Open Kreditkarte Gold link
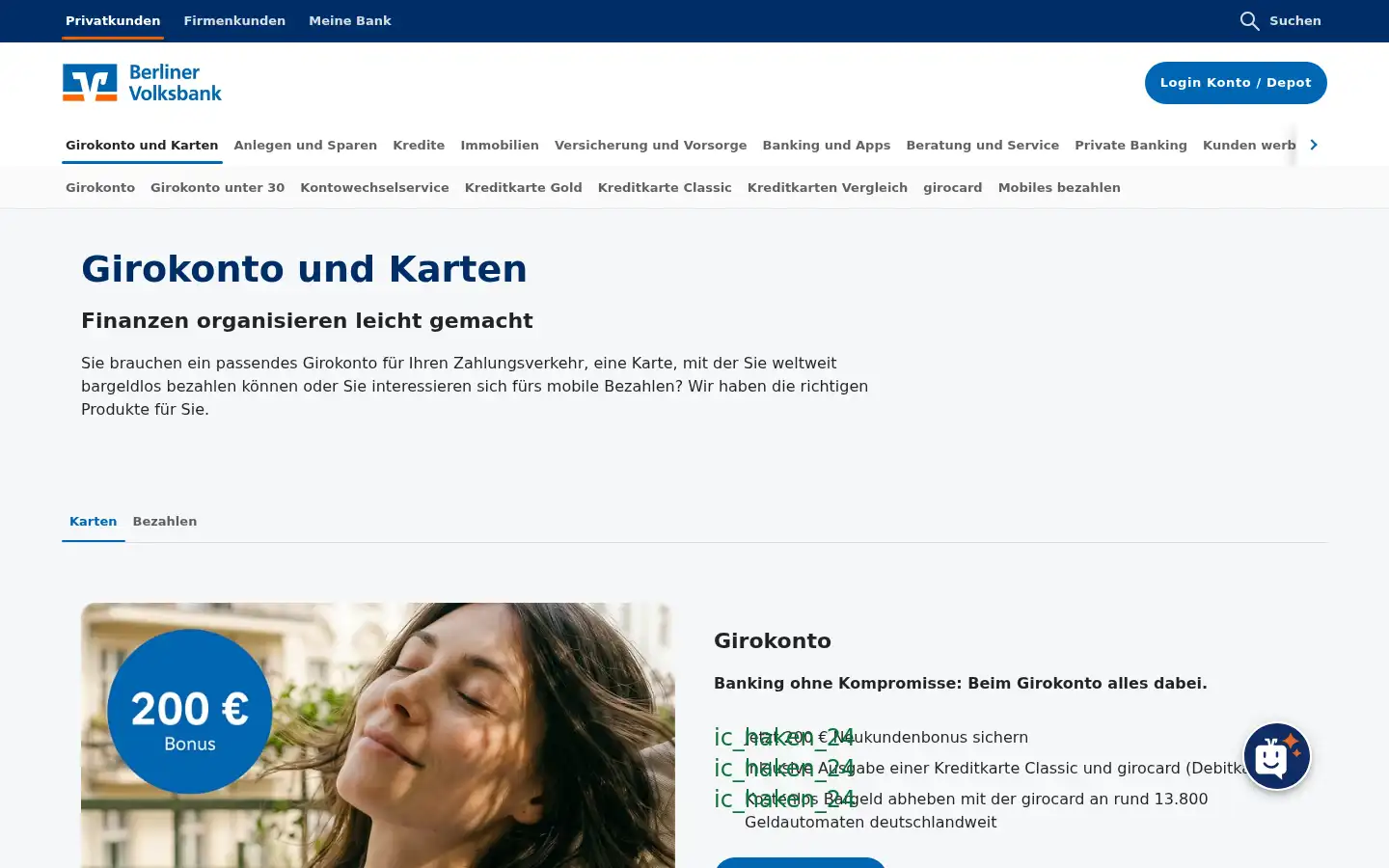 [523, 187]
